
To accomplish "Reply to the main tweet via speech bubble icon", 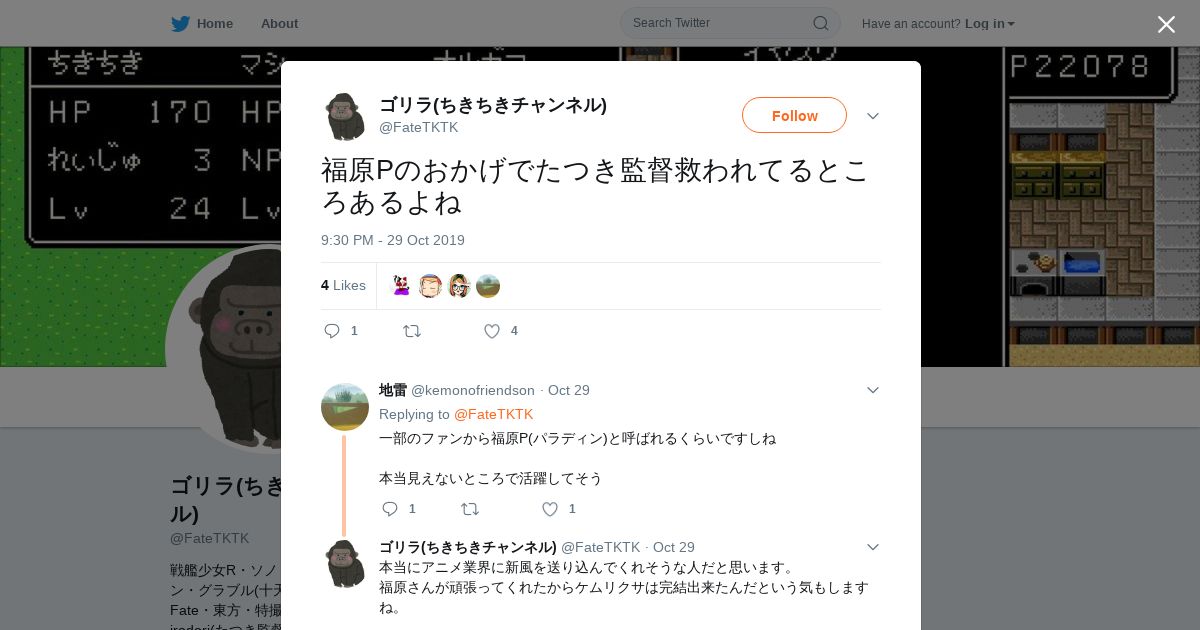I will tap(332, 331).
